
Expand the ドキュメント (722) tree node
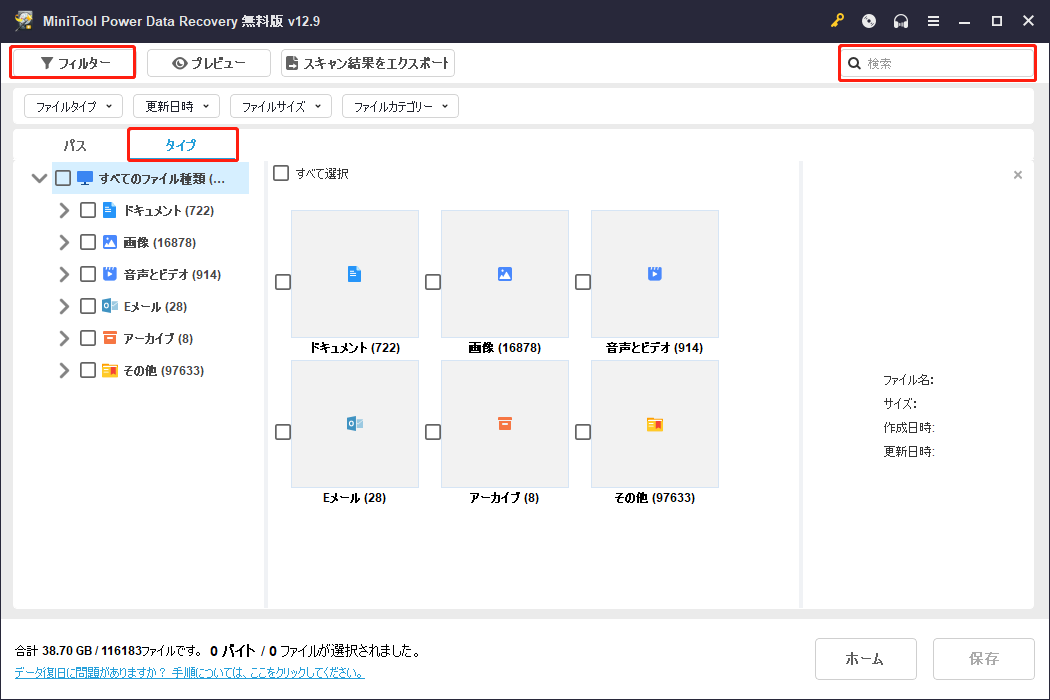click(x=64, y=210)
